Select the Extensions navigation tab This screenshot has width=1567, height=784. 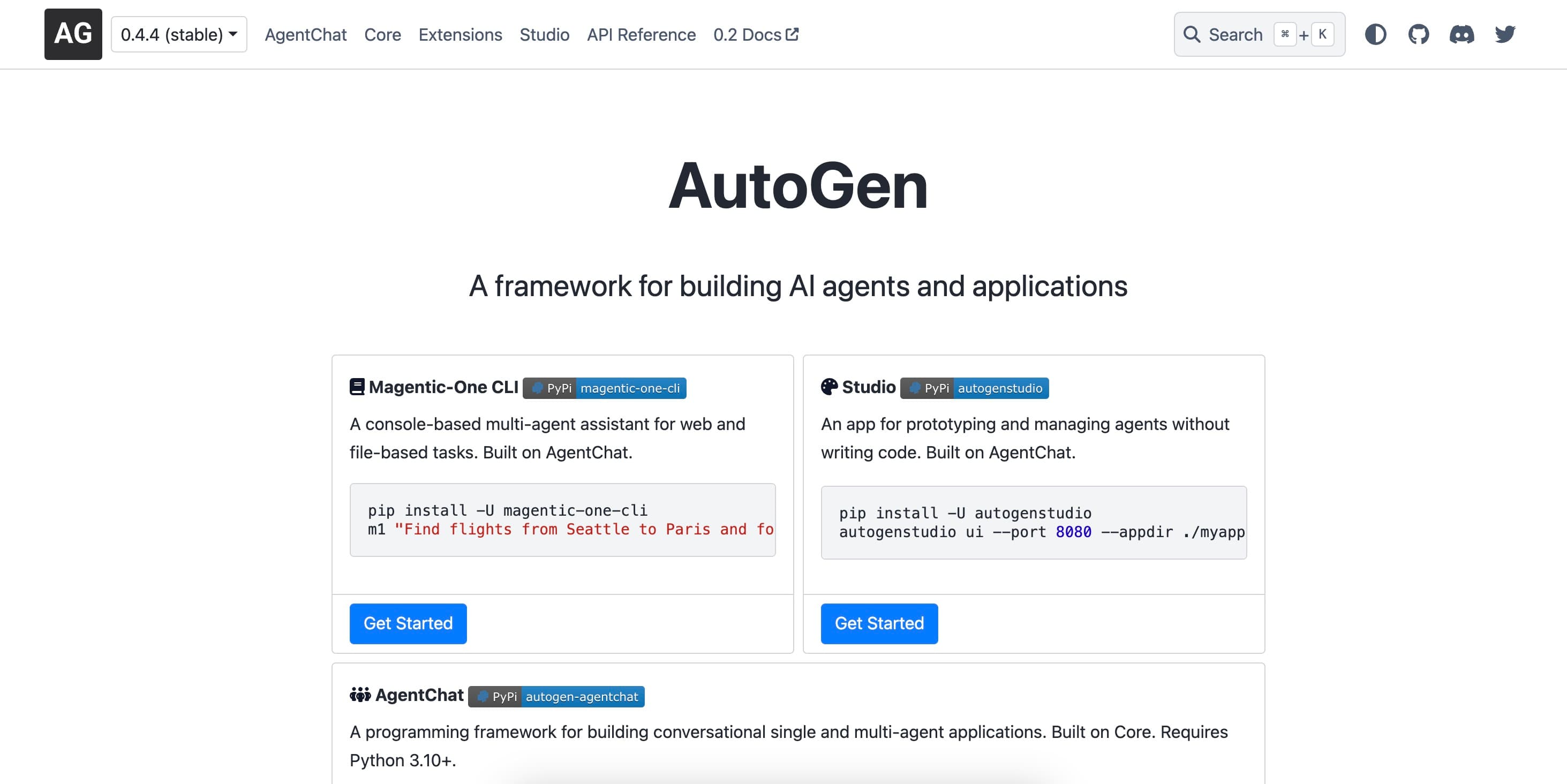(459, 34)
